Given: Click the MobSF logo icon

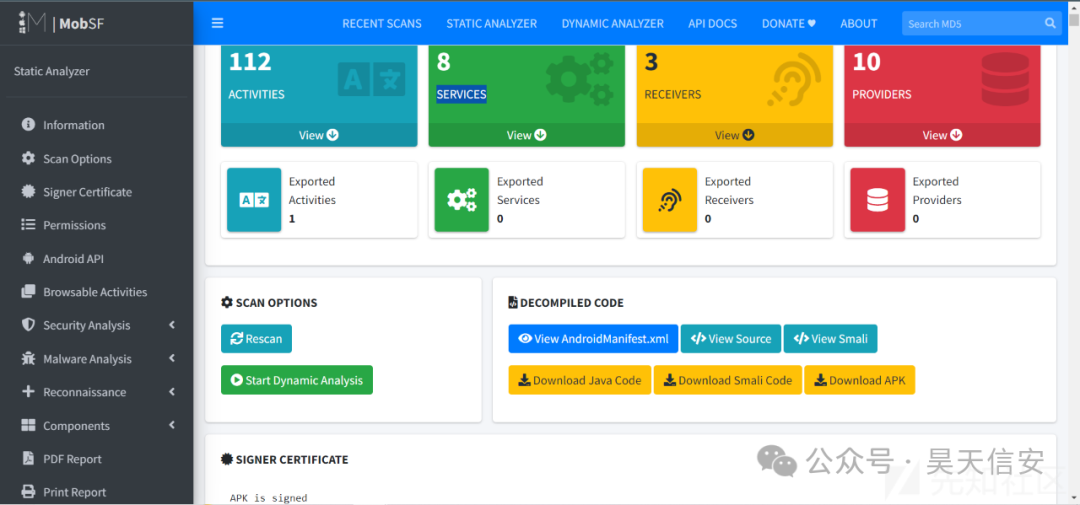Looking at the screenshot, I should (30, 22).
